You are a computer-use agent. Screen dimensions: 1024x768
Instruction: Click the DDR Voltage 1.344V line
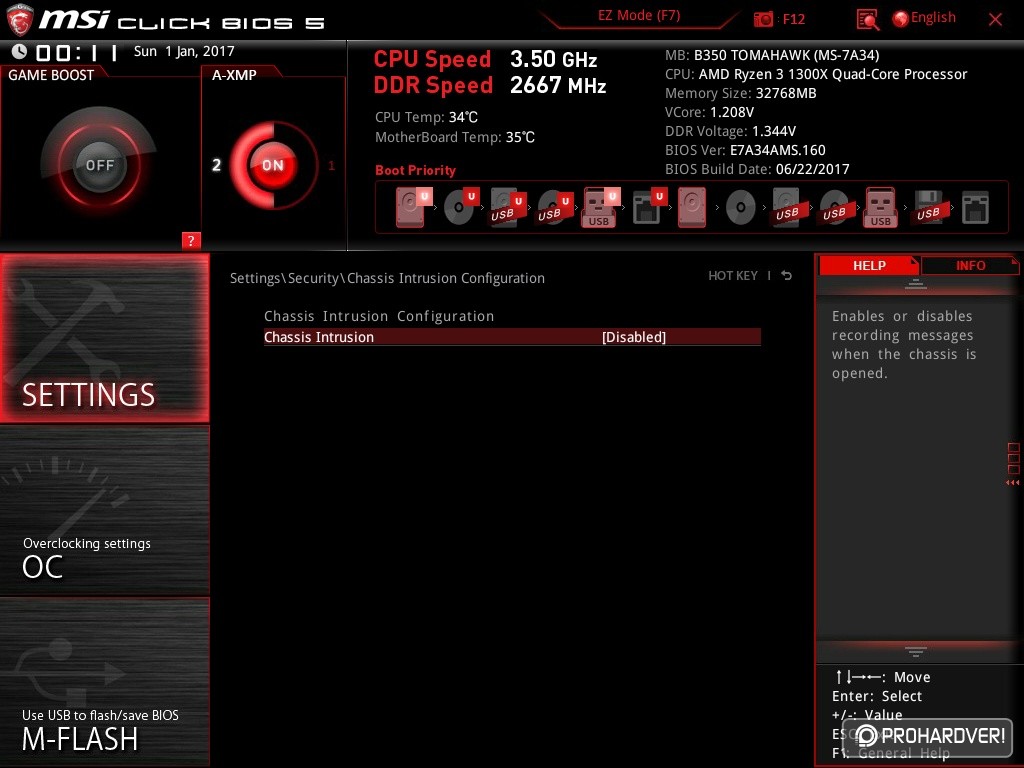click(x=730, y=131)
